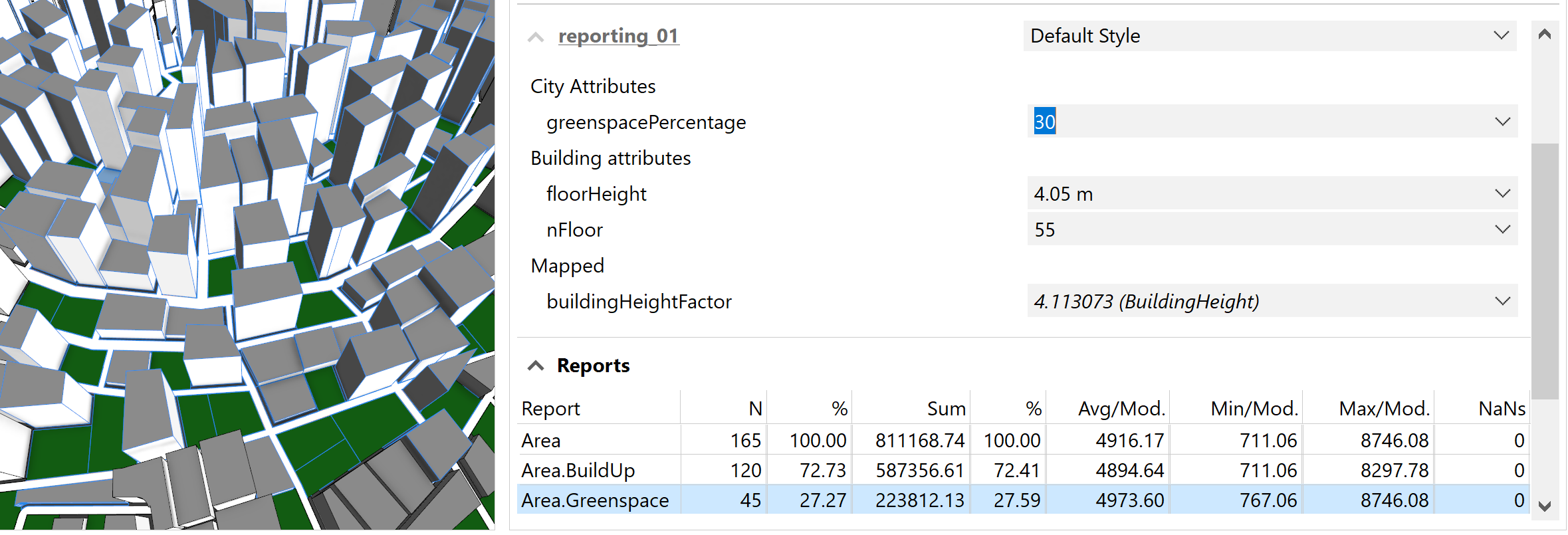Viewport: 1568px width, 535px height.
Task: Open nFloor attribute dropdown arrow
Action: [1502, 229]
